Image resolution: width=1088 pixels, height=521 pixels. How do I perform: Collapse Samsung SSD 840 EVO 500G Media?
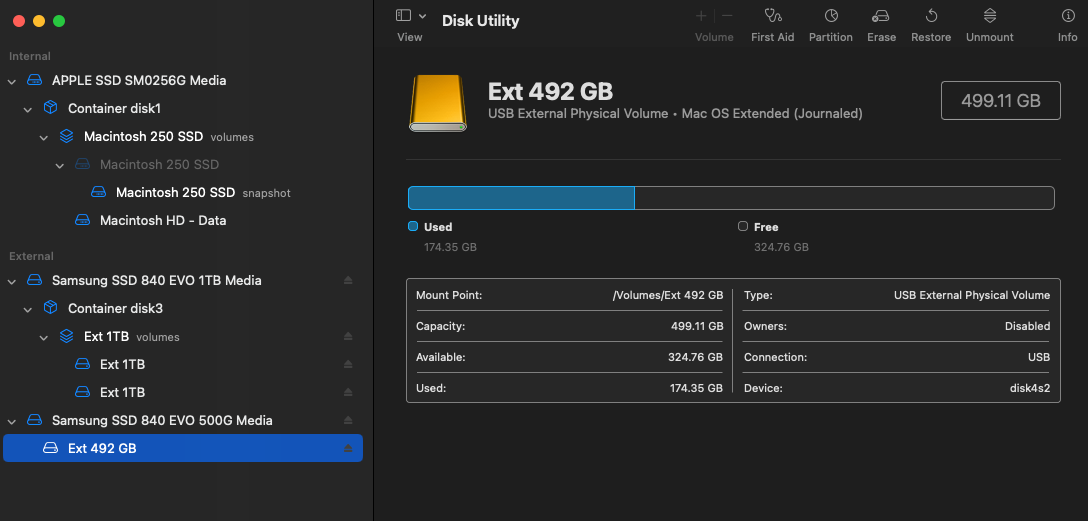pyautogui.click(x=12, y=420)
